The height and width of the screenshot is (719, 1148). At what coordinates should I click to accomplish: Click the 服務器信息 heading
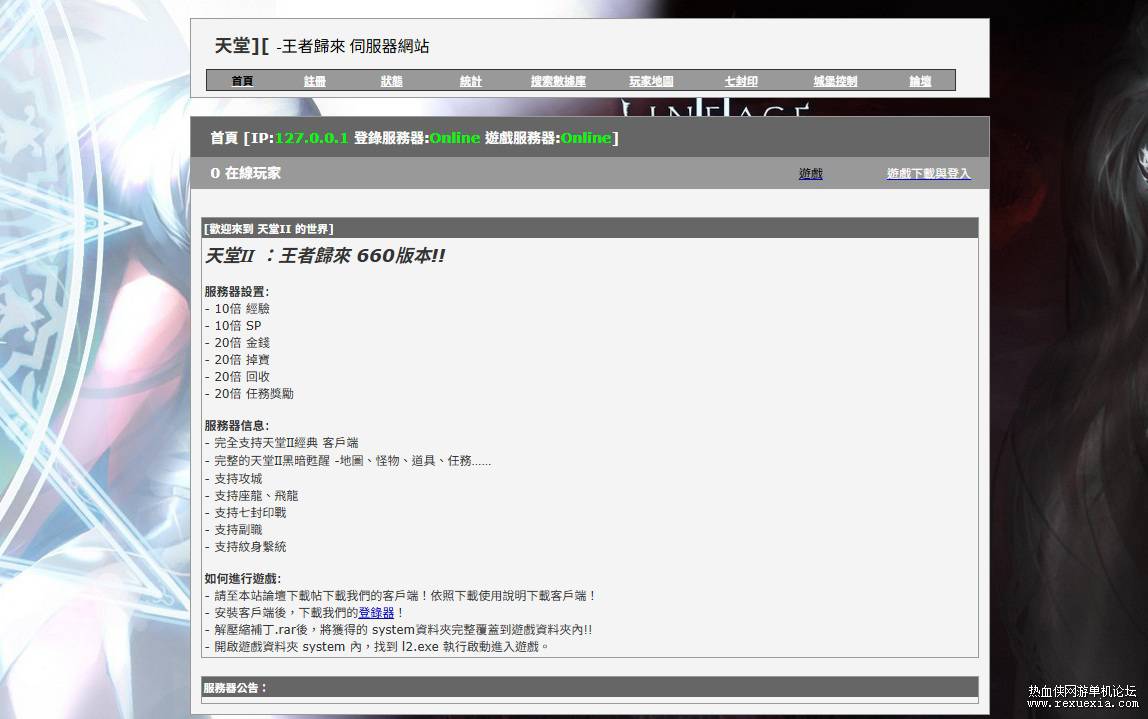[x=236, y=425]
